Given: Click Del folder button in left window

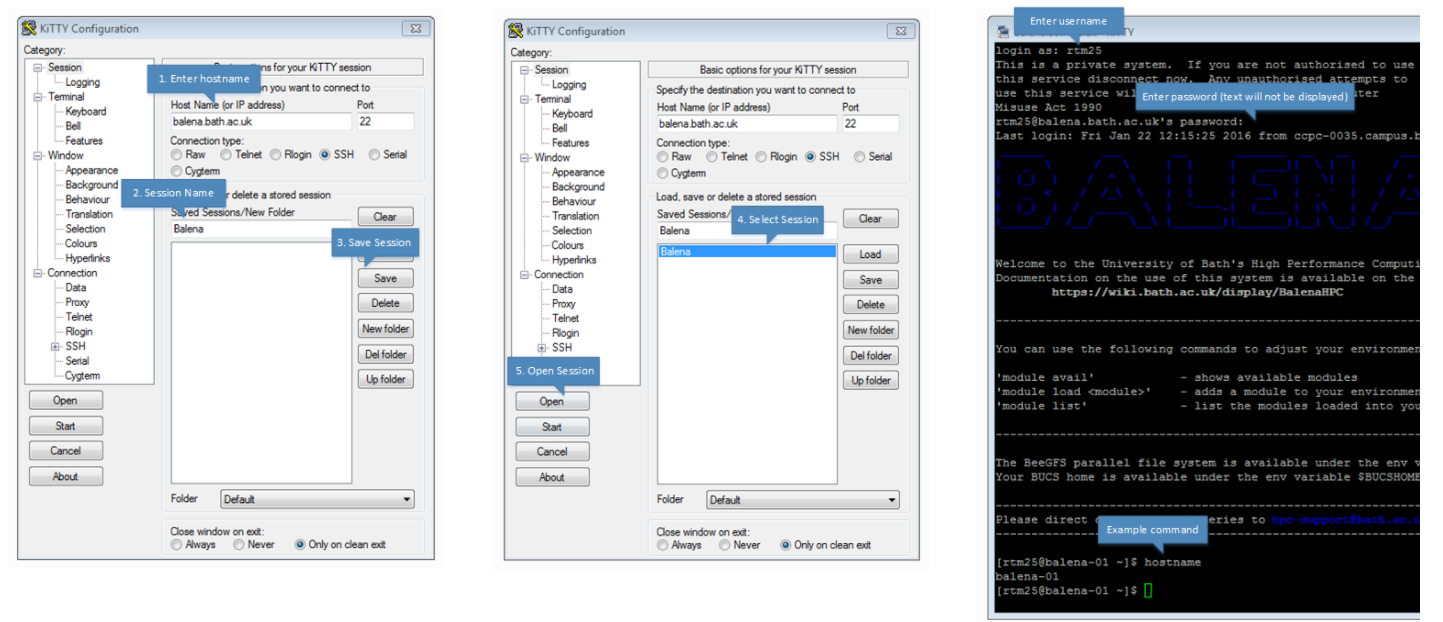Looking at the screenshot, I should coord(385,355).
